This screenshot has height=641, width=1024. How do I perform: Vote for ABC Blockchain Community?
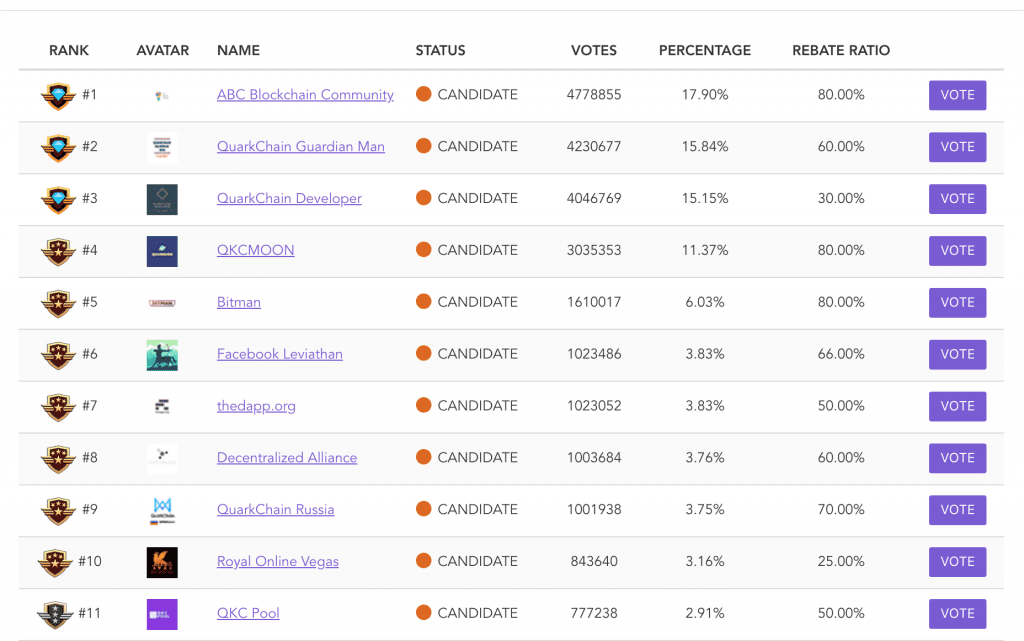point(957,95)
